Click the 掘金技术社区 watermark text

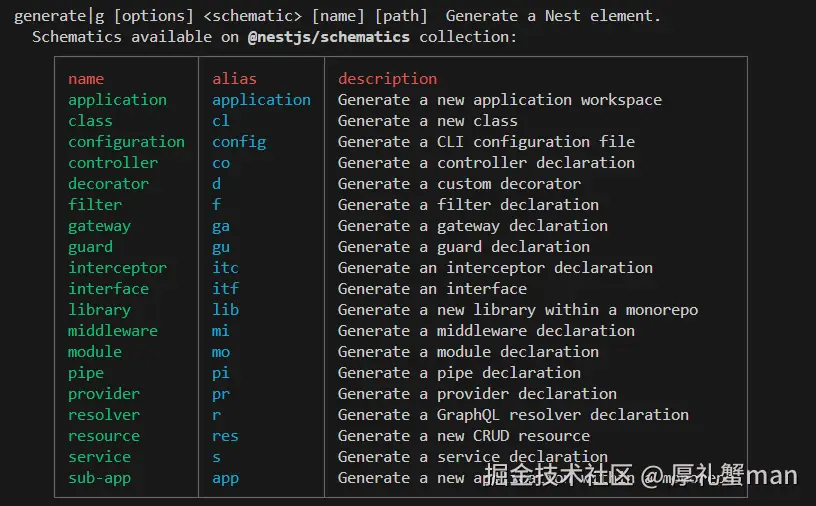pyautogui.click(x=559, y=475)
